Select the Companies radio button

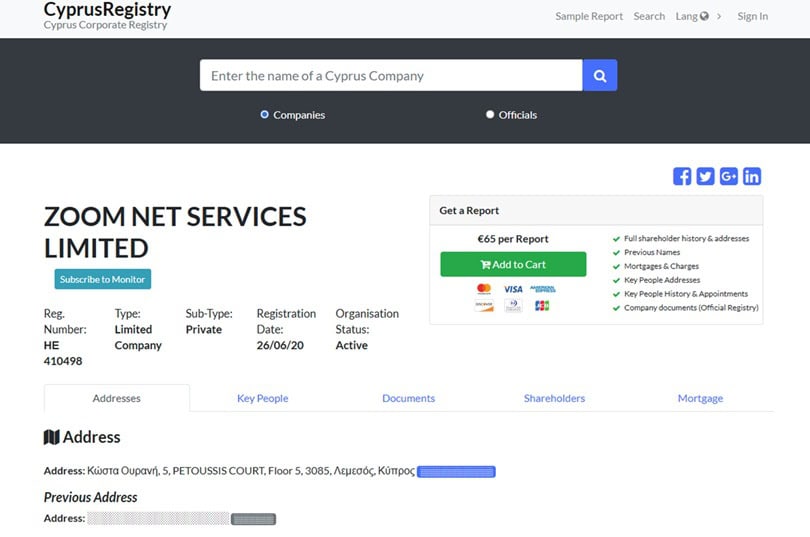tap(265, 115)
